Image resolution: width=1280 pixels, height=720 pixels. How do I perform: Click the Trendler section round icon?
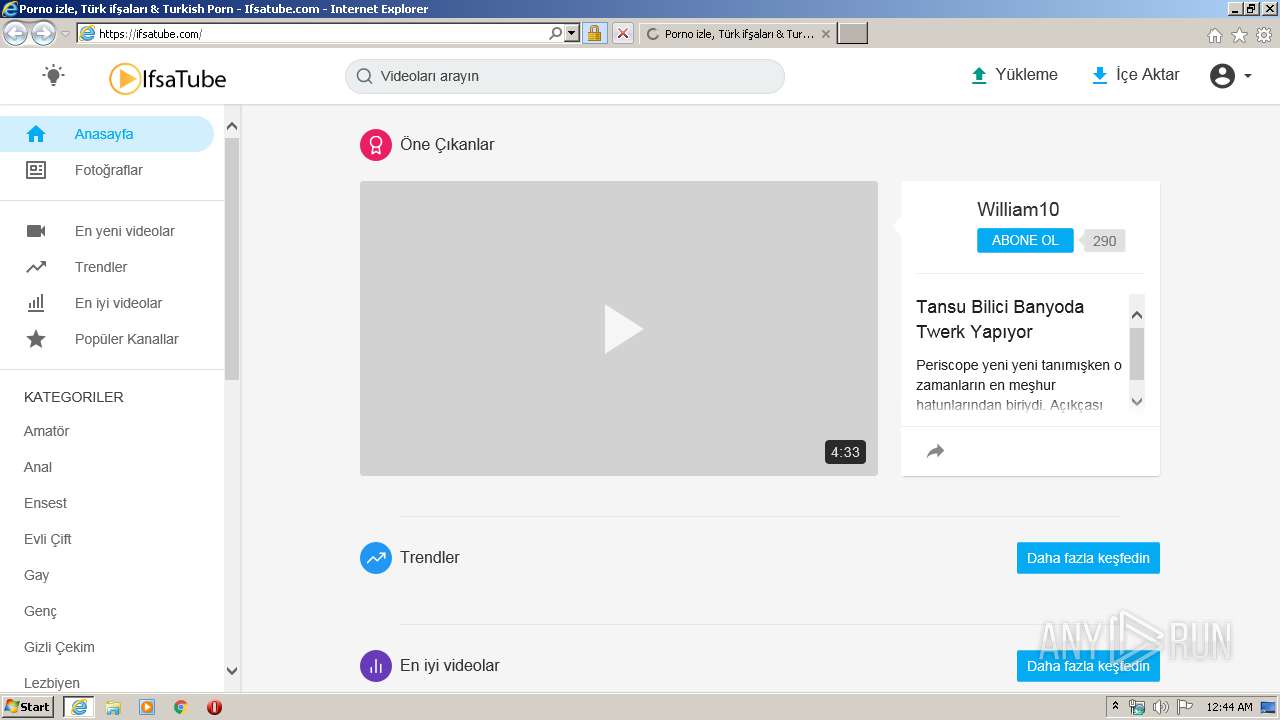pyautogui.click(x=376, y=558)
